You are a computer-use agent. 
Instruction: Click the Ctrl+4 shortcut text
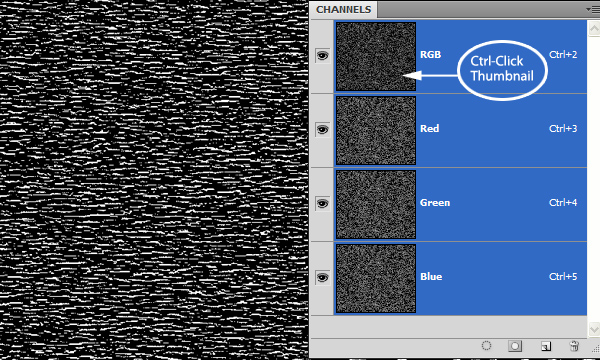[x=563, y=202]
